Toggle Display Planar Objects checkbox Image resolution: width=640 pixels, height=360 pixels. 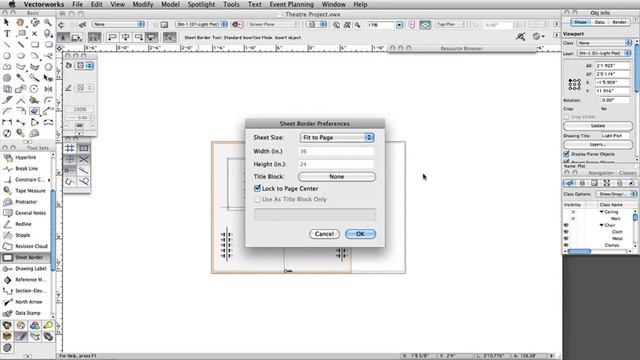pyautogui.click(x=566, y=154)
